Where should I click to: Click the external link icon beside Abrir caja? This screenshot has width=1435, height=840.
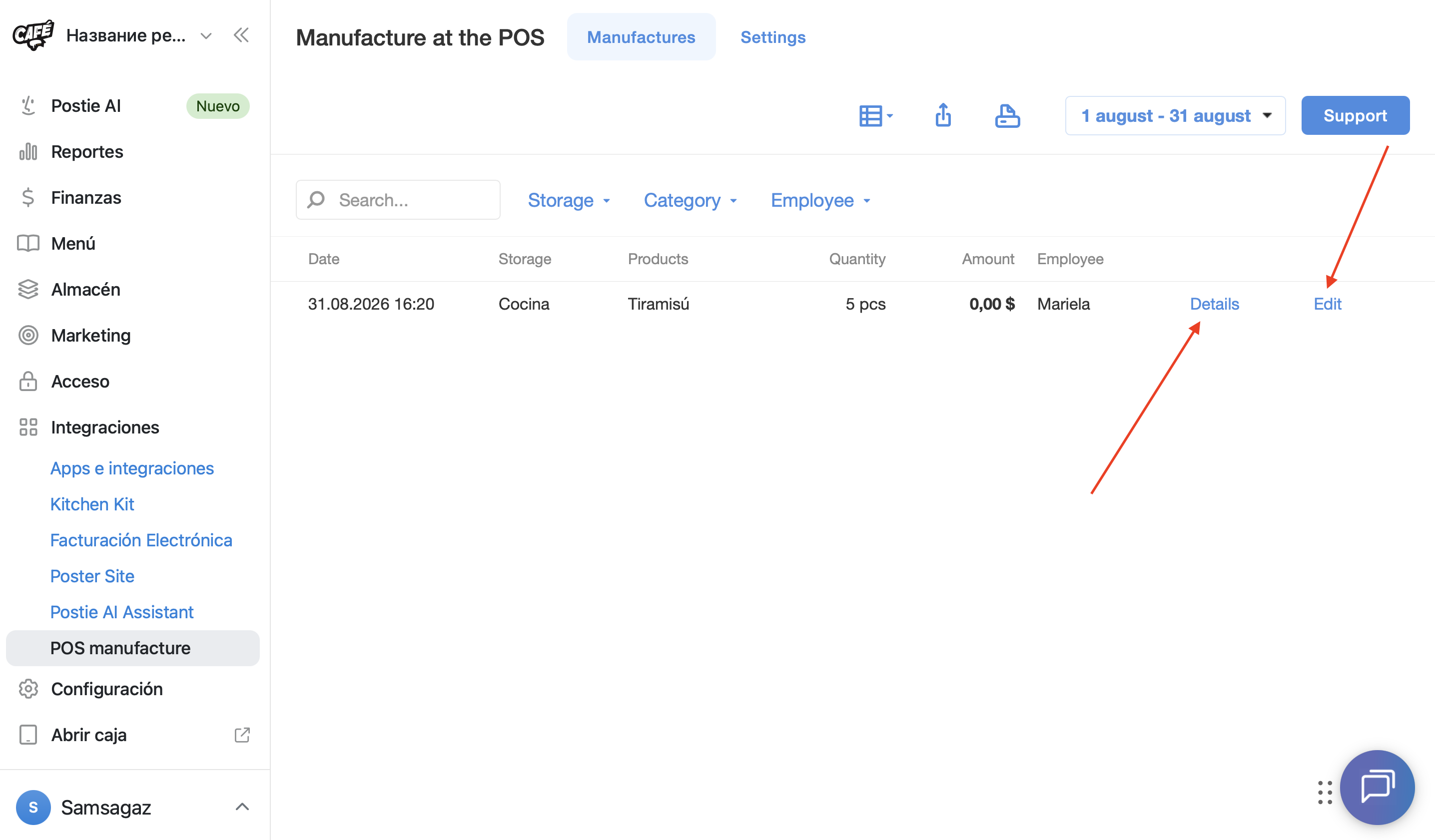click(x=242, y=735)
